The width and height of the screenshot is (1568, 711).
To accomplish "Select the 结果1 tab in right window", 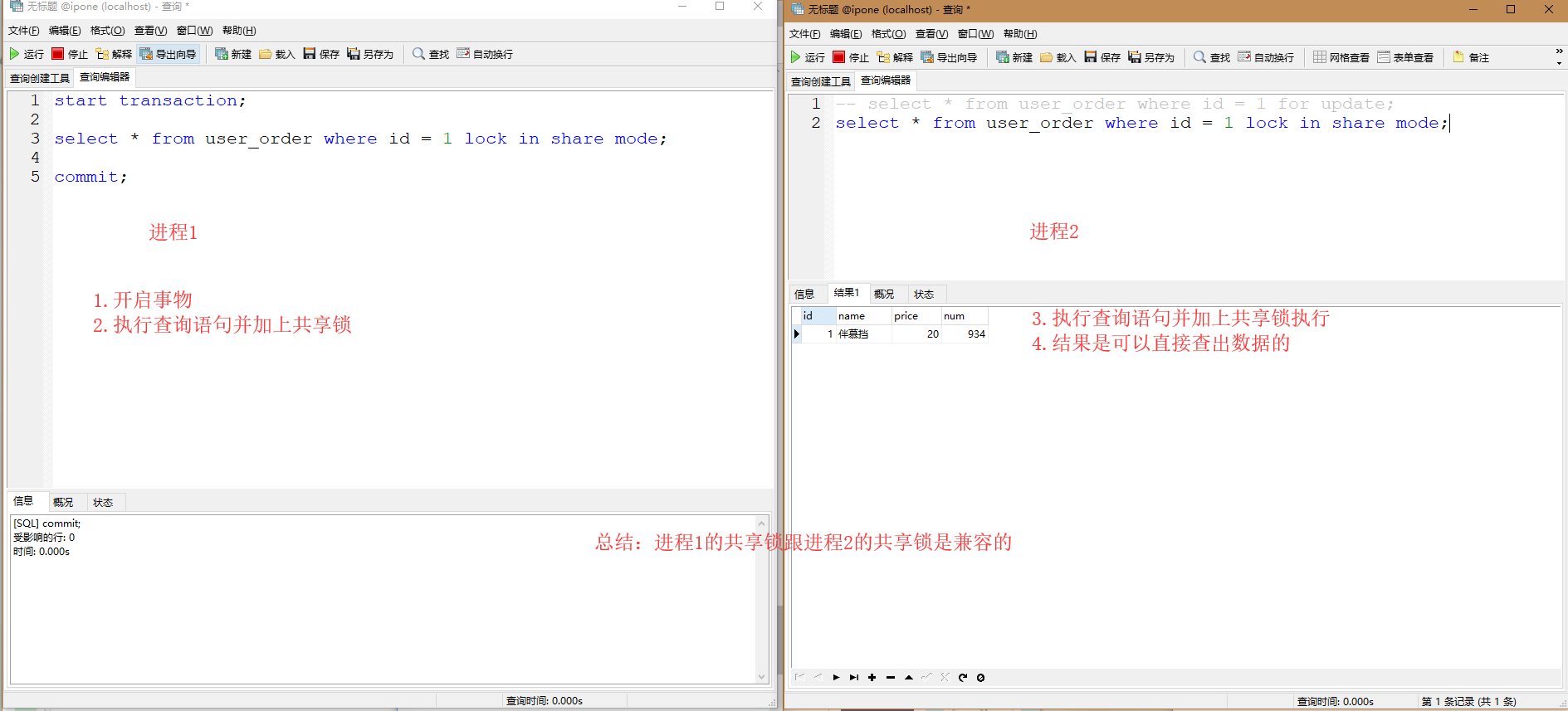I will [847, 293].
